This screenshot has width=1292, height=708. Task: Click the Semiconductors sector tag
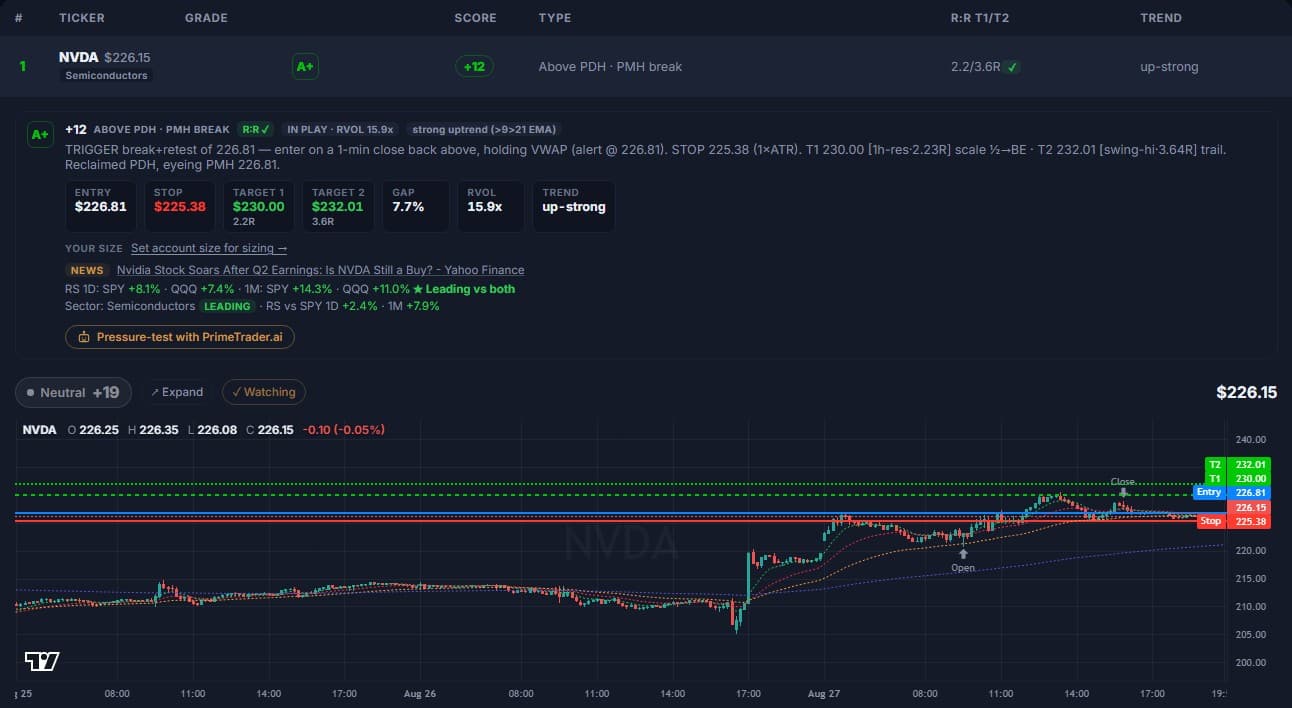pyautogui.click(x=106, y=76)
